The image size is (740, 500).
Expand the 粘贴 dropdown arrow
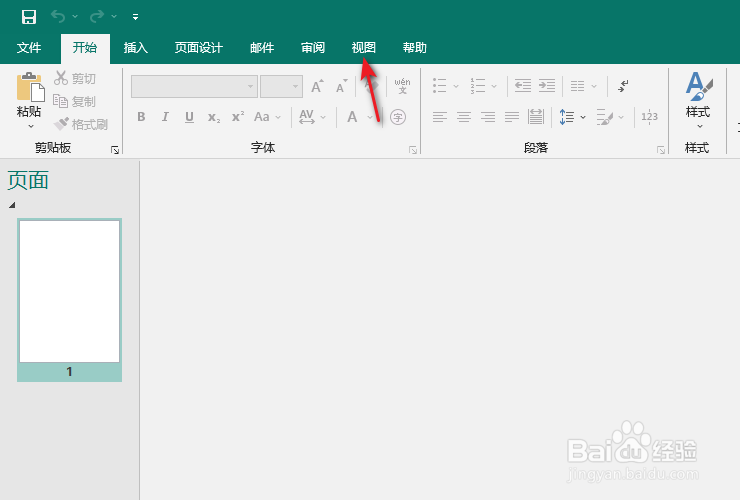pos(30,127)
